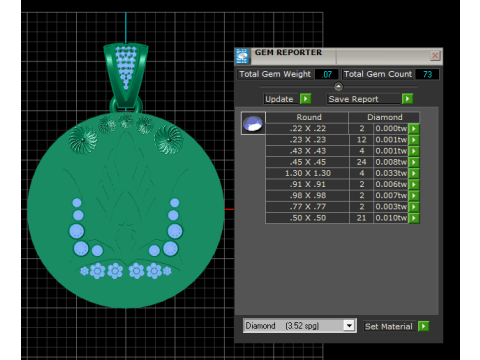The width and height of the screenshot is (480, 360).
Task: Click green arrow in the .77 X .77 row
Action: click(414, 207)
